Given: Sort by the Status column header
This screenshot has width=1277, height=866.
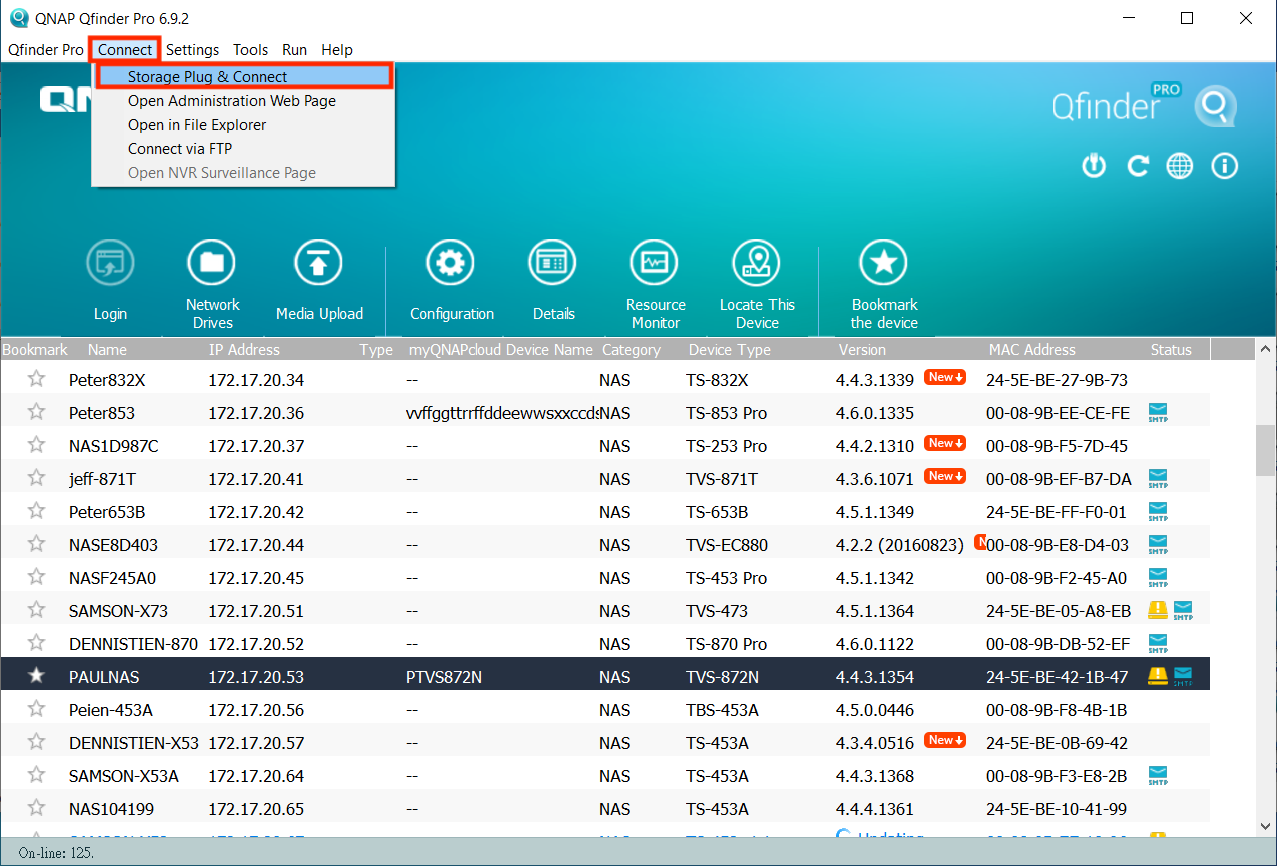Looking at the screenshot, I should tap(1171, 350).
